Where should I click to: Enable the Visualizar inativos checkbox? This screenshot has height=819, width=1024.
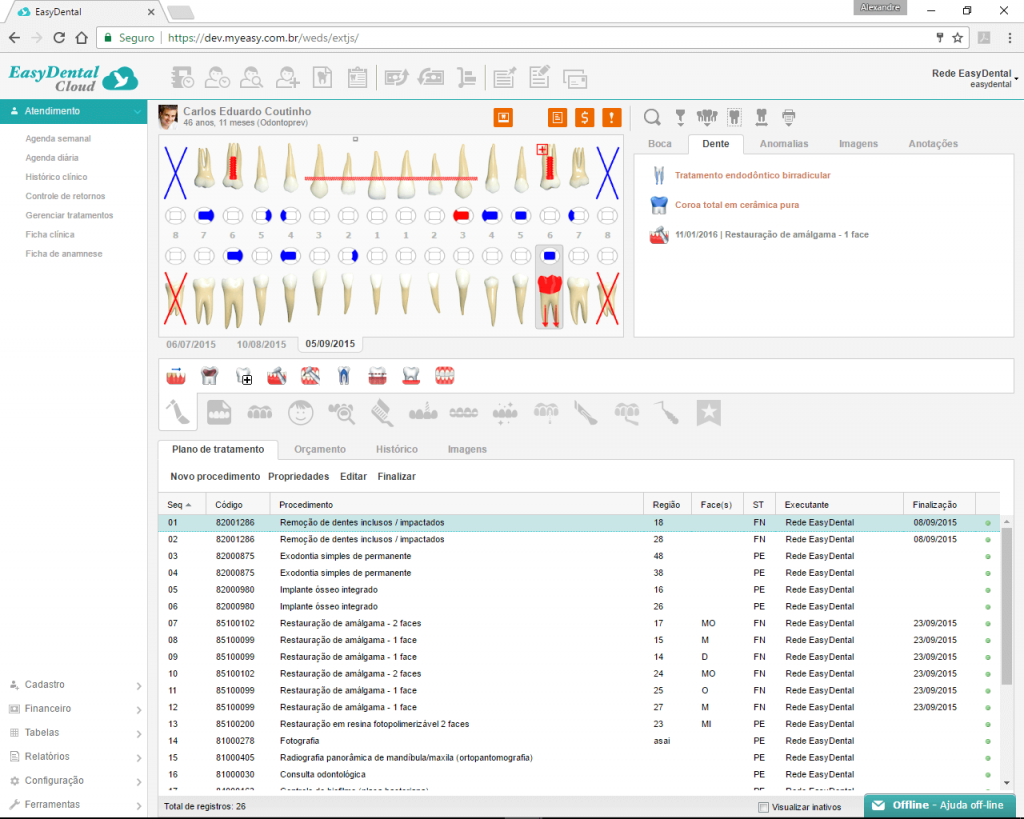pyautogui.click(x=764, y=807)
